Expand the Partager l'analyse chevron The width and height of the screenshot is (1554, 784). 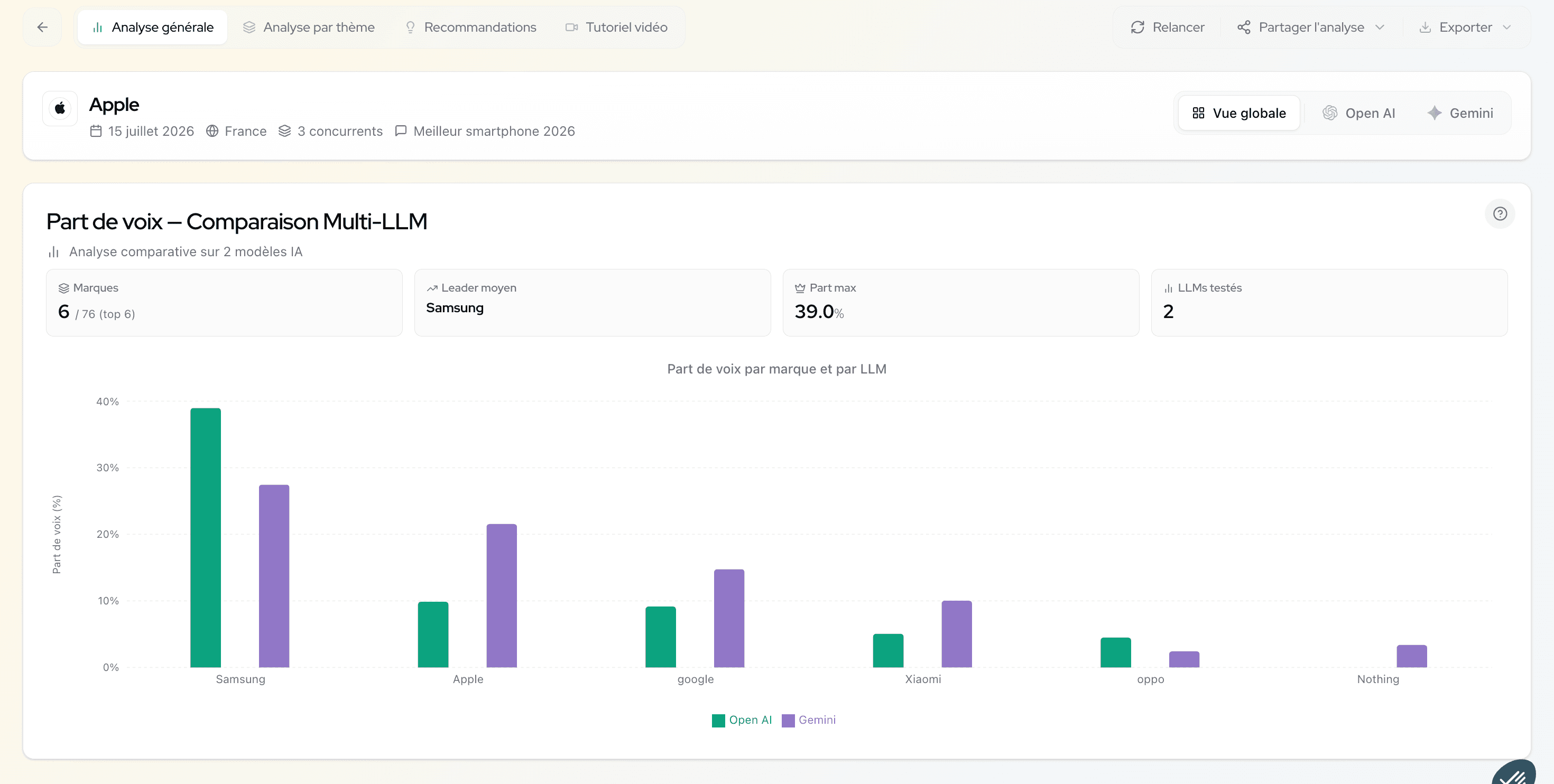(1380, 27)
